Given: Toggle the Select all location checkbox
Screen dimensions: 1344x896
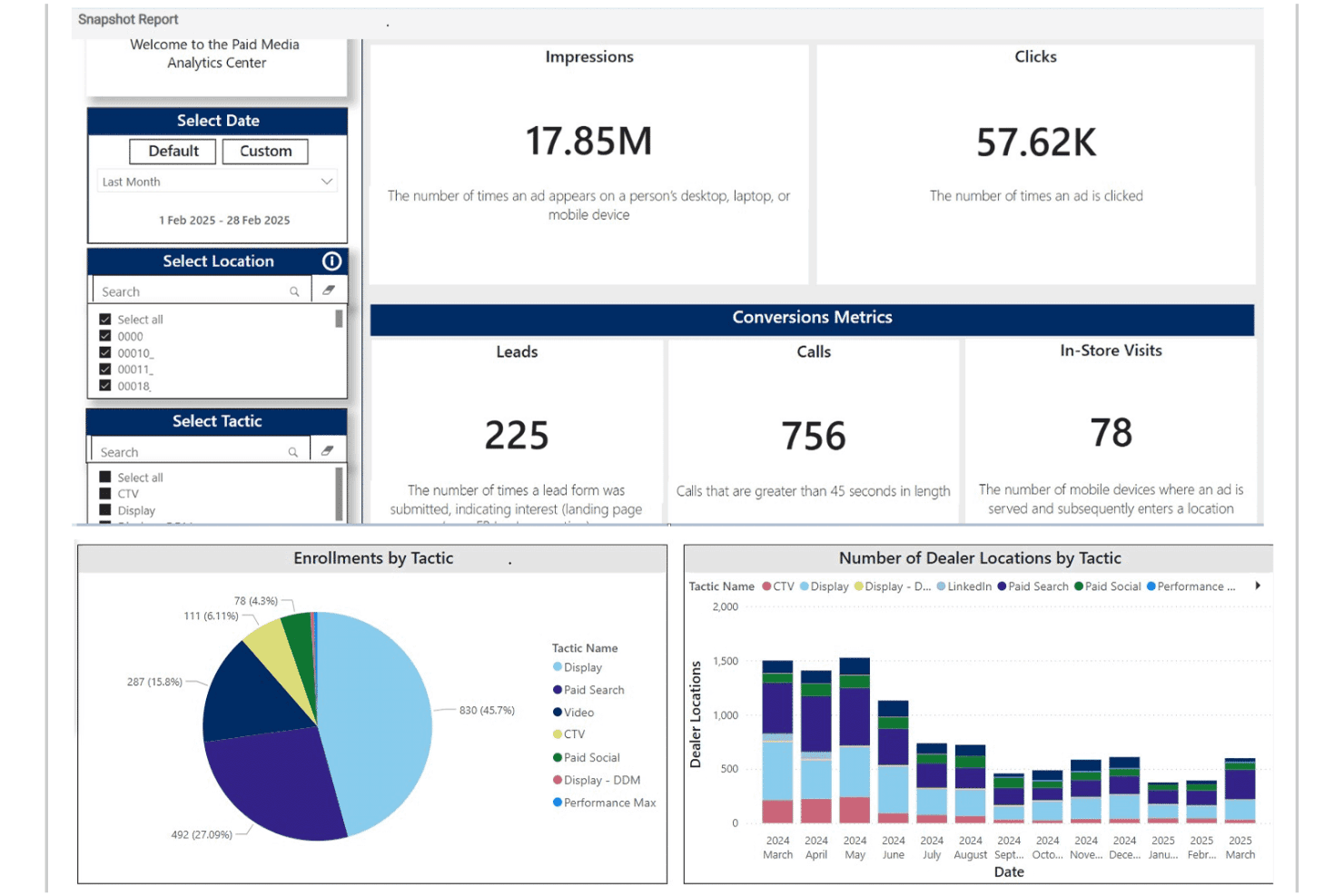Looking at the screenshot, I should 105,320.
